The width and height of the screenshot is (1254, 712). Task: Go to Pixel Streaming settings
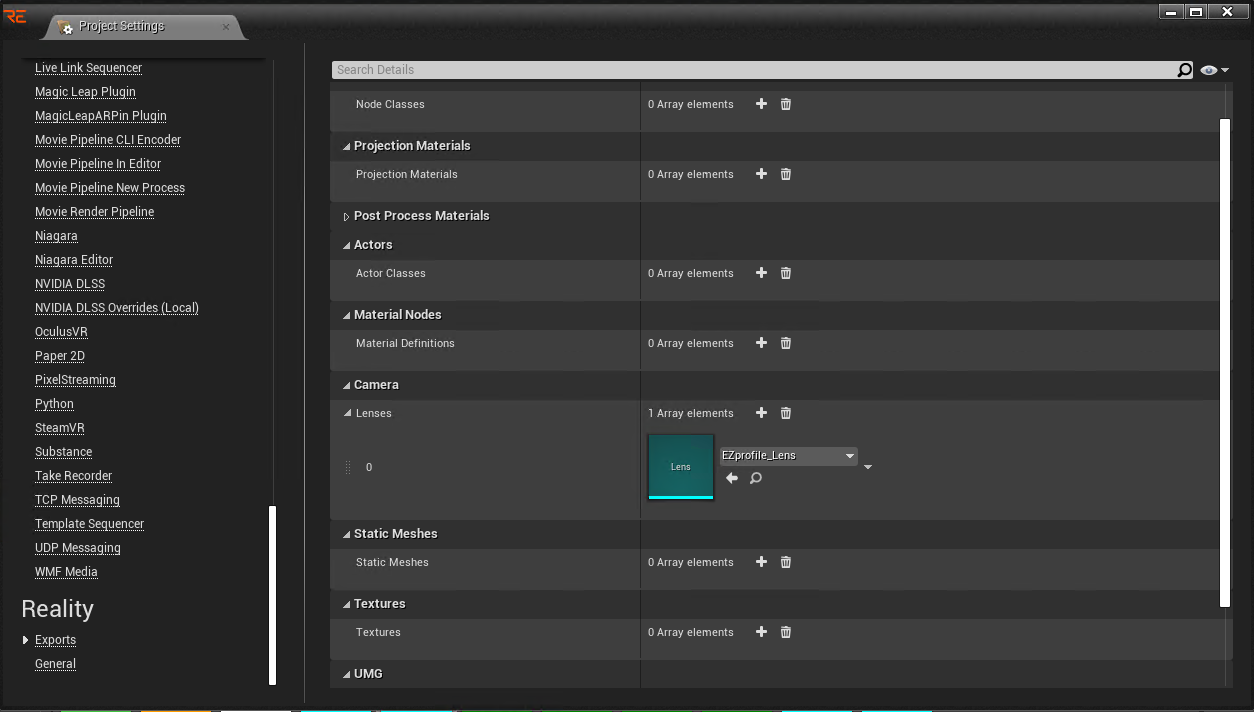pyautogui.click(x=75, y=380)
